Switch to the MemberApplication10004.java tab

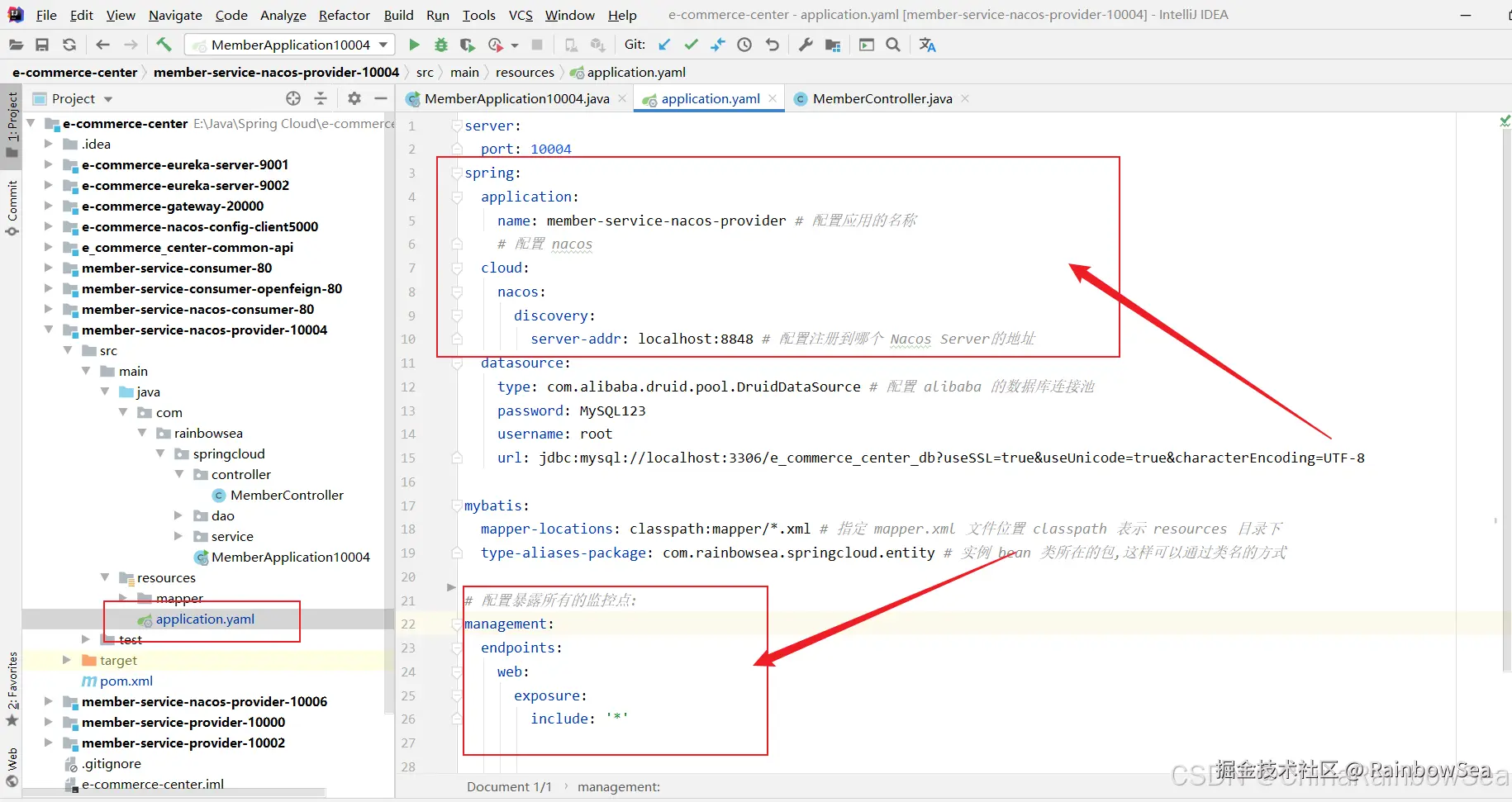[x=516, y=99]
